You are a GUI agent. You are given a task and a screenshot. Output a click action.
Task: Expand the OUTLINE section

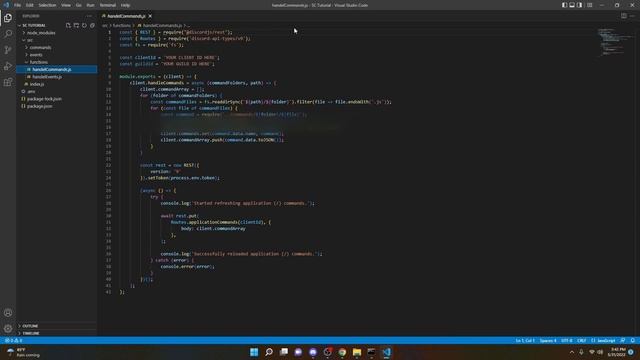(30, 326)
